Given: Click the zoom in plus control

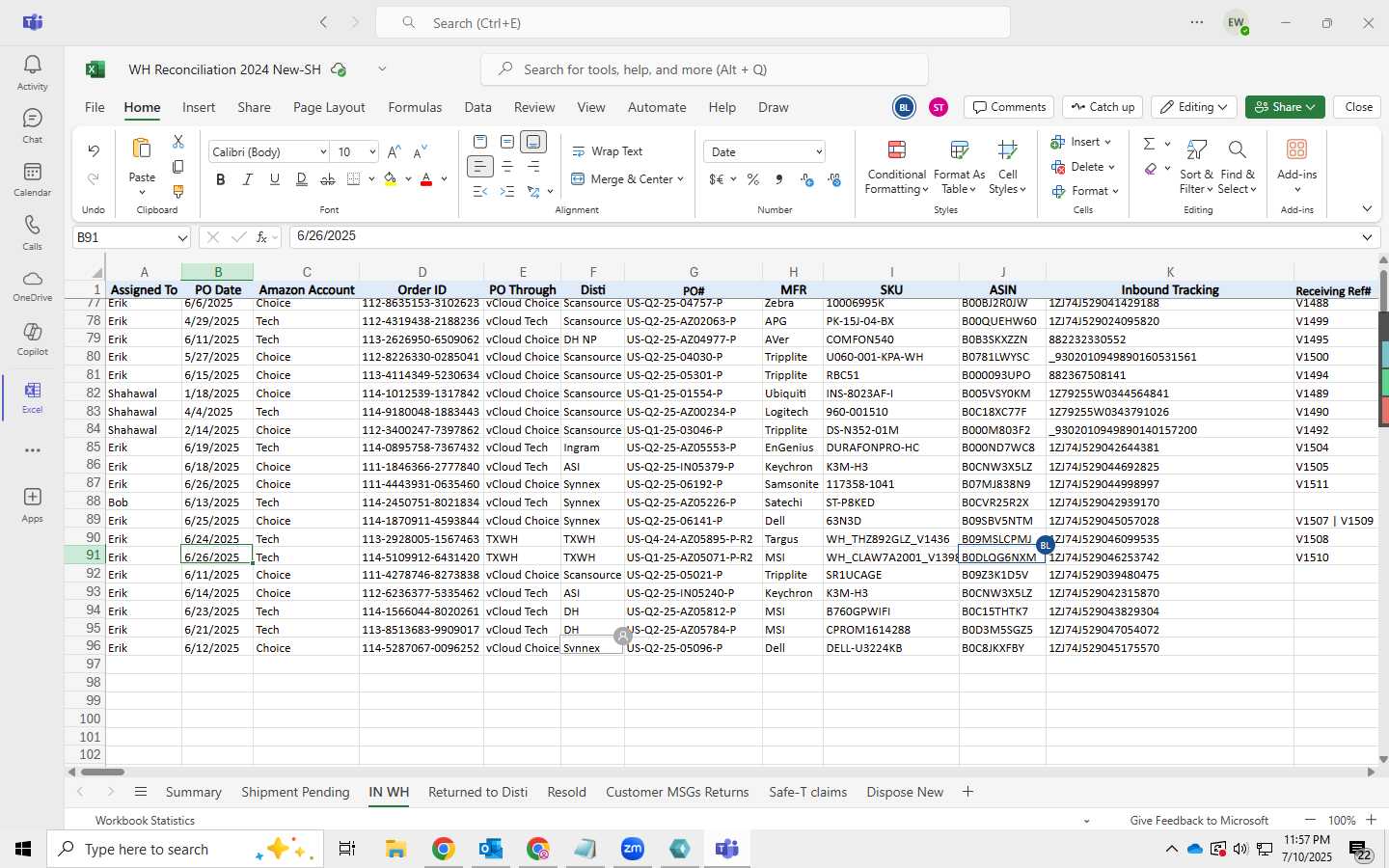Looking at the screenshot, I should pos(1371,820).
